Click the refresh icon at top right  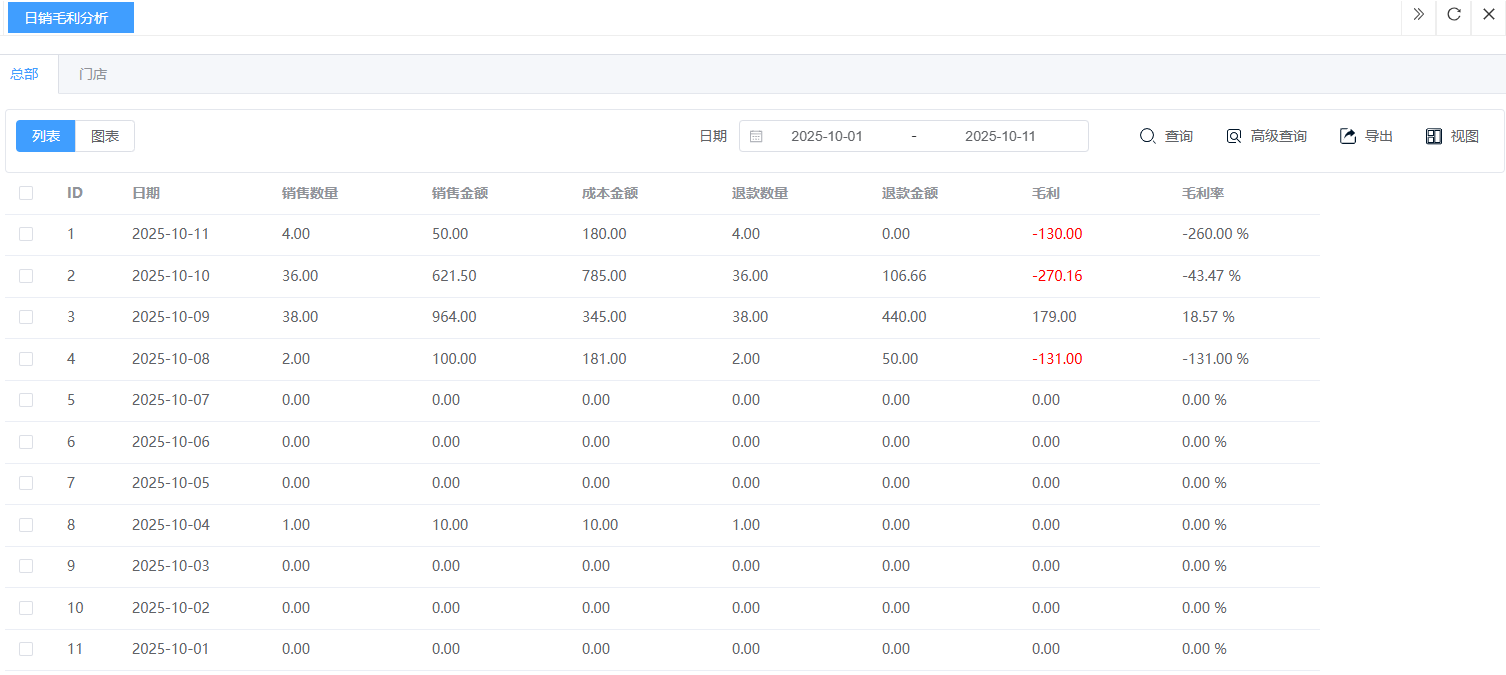click(x=1454, y=14)
